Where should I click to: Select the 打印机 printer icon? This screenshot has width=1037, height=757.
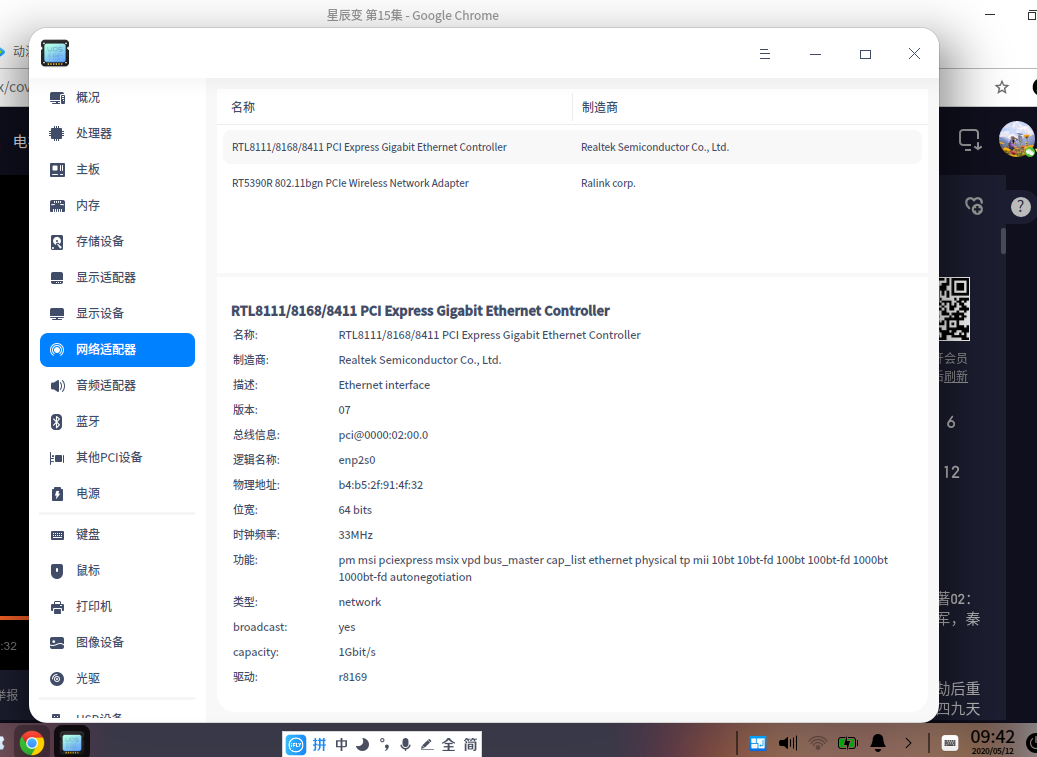(57, 607)
